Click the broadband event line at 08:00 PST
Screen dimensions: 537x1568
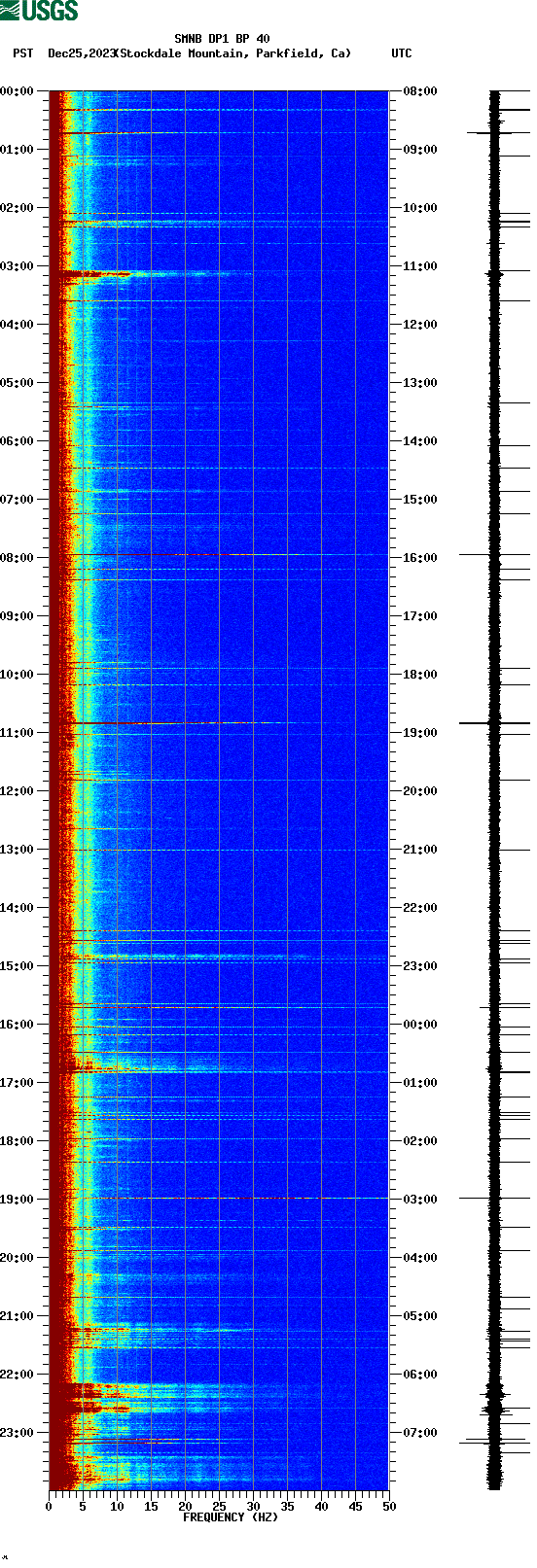click(219, 555)
